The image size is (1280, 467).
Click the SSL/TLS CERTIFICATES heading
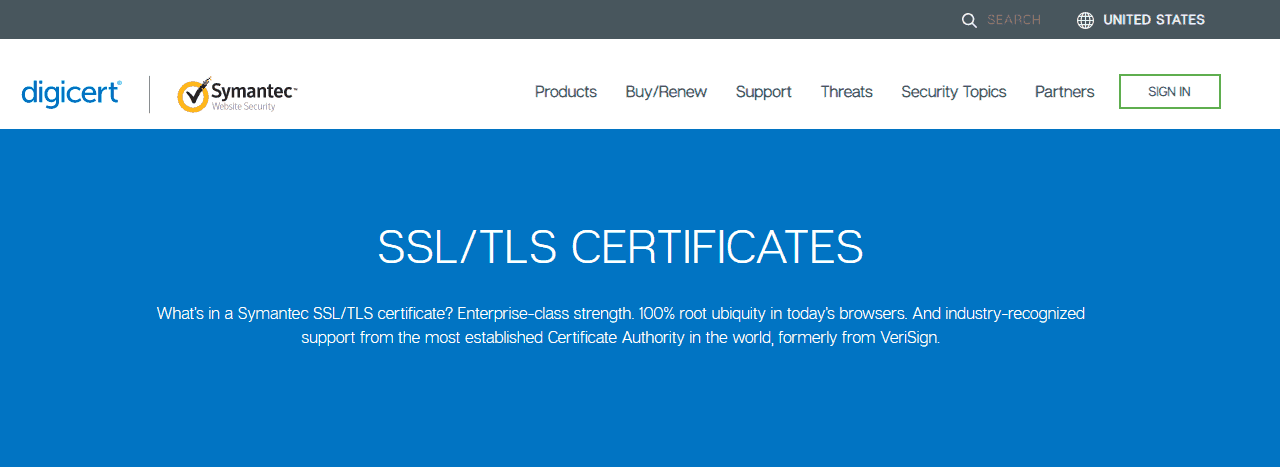click(620, 247)
